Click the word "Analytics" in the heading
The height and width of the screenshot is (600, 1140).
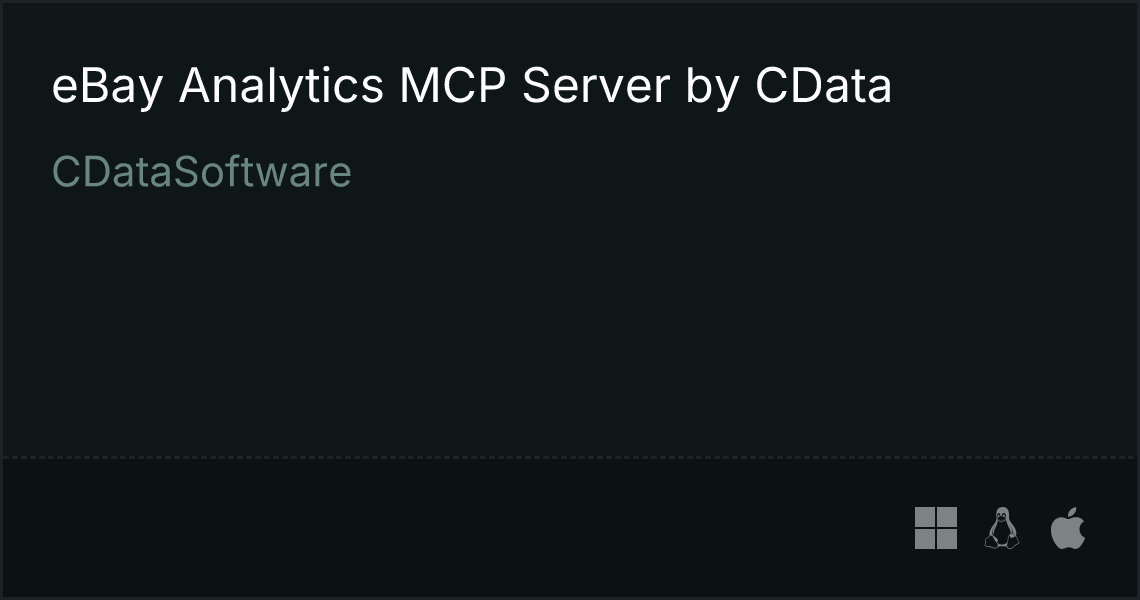click(x=281, y=86)
